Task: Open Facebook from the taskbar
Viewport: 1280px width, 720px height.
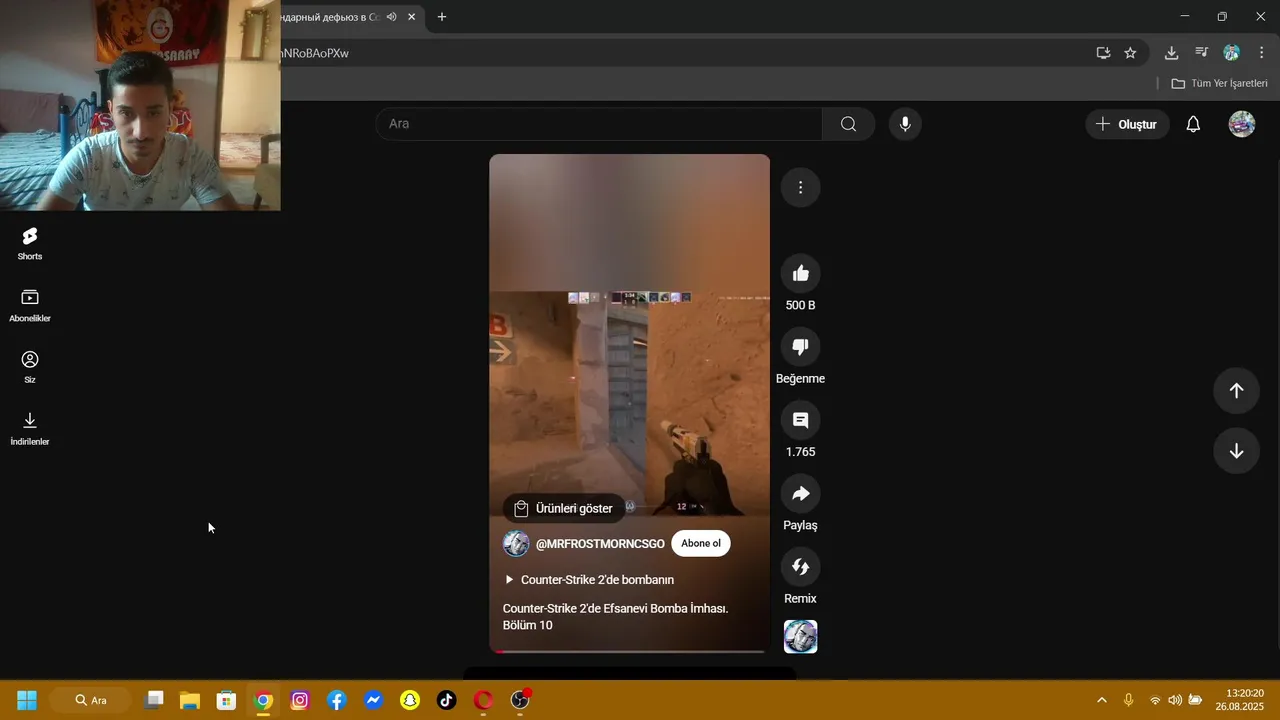Action: [x=337, y=700]
